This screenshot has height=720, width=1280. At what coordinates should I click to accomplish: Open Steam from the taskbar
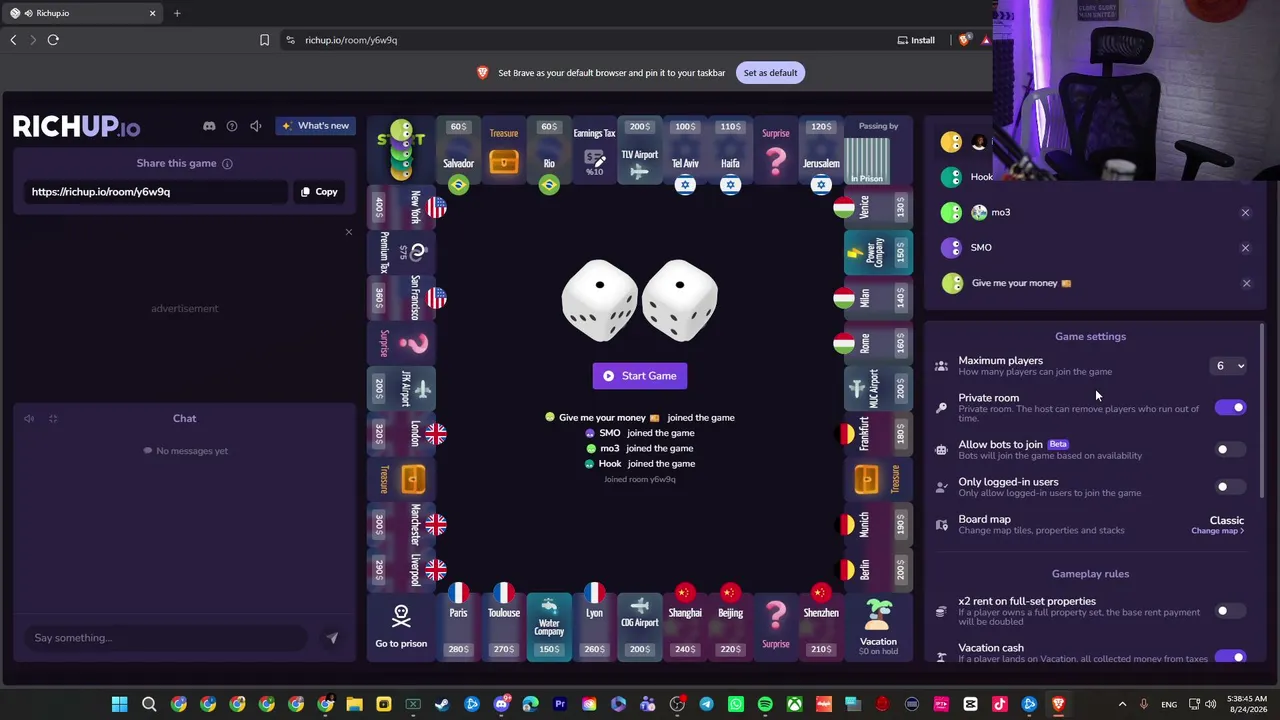click(442, 704)
